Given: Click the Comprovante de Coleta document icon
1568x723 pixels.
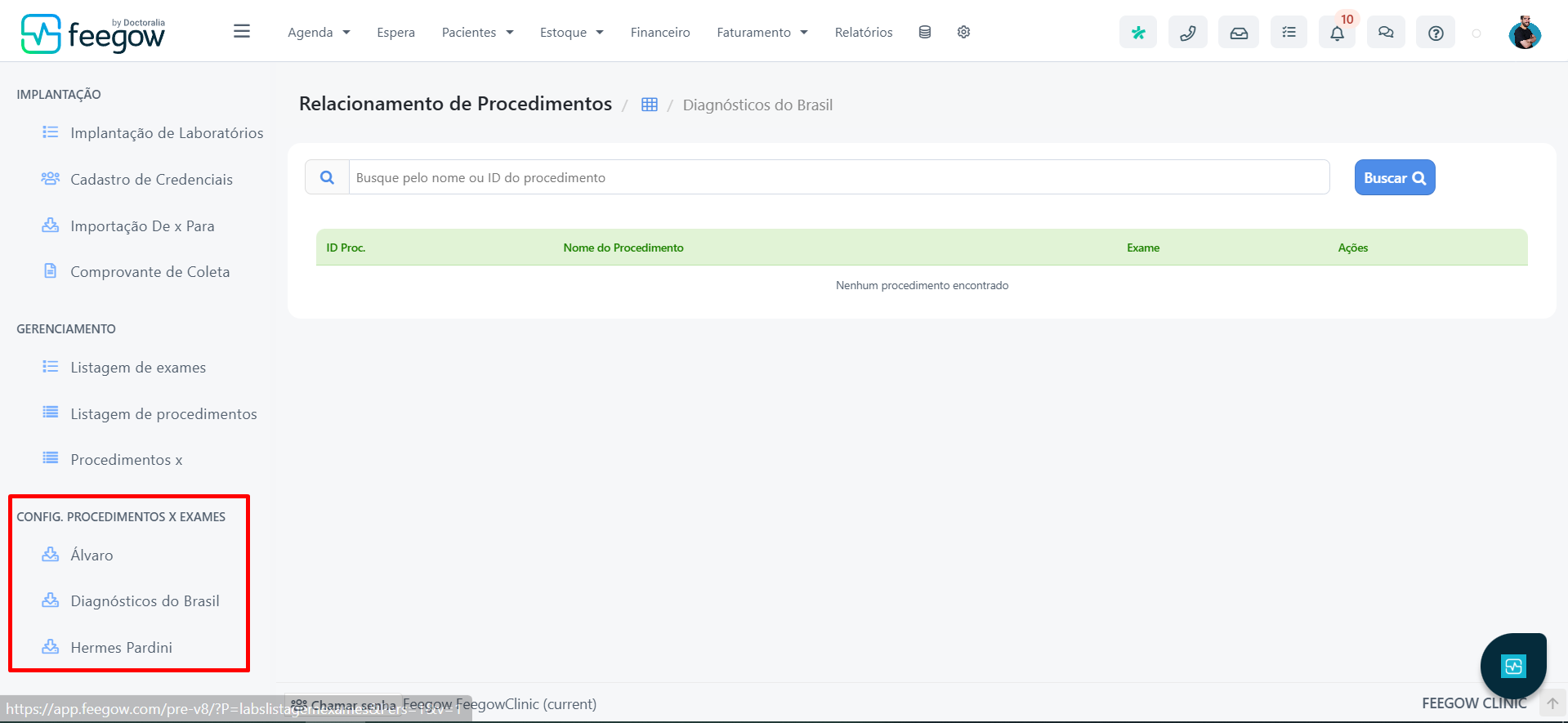Looking at the screenshot, I should 51,270.
